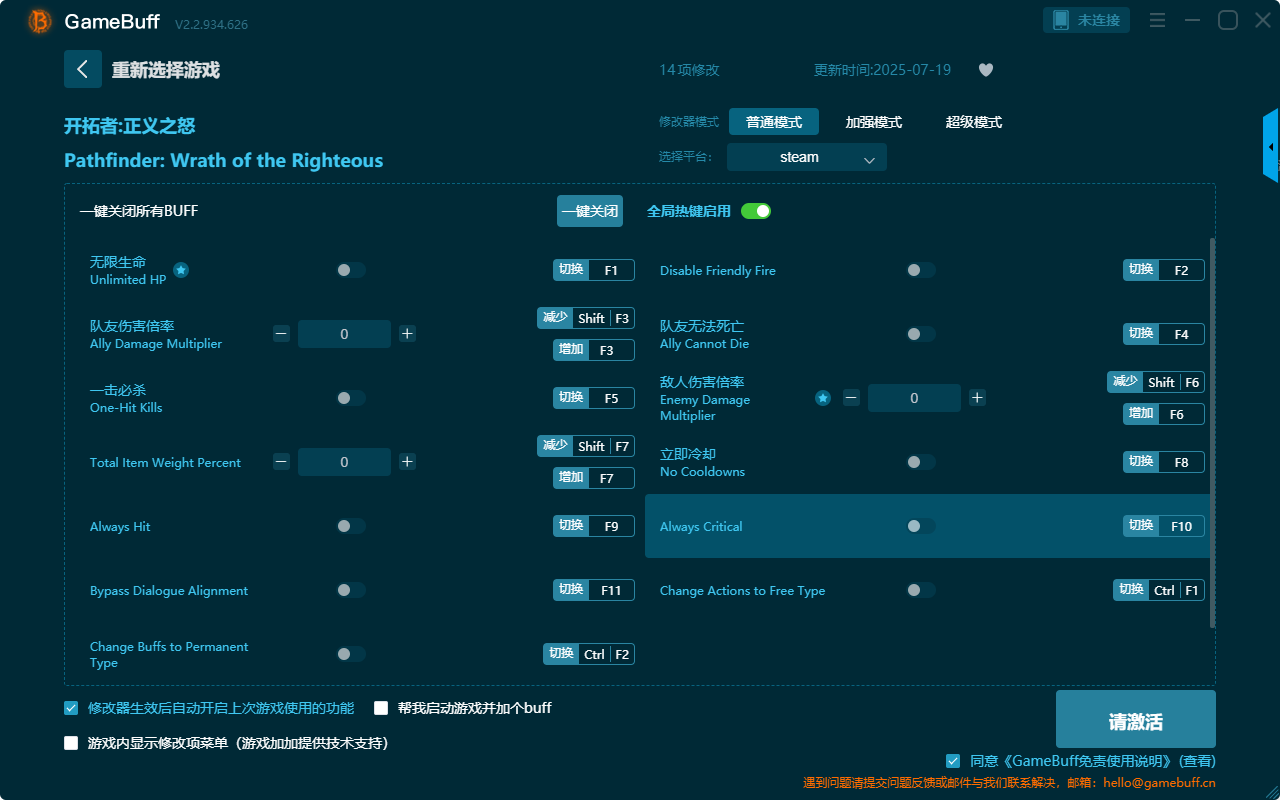Image resolution: width=1280 pixels, height=800 pixels.
Task: Click the vertical scrollbar of cheat list
Action: (1213, 430)
